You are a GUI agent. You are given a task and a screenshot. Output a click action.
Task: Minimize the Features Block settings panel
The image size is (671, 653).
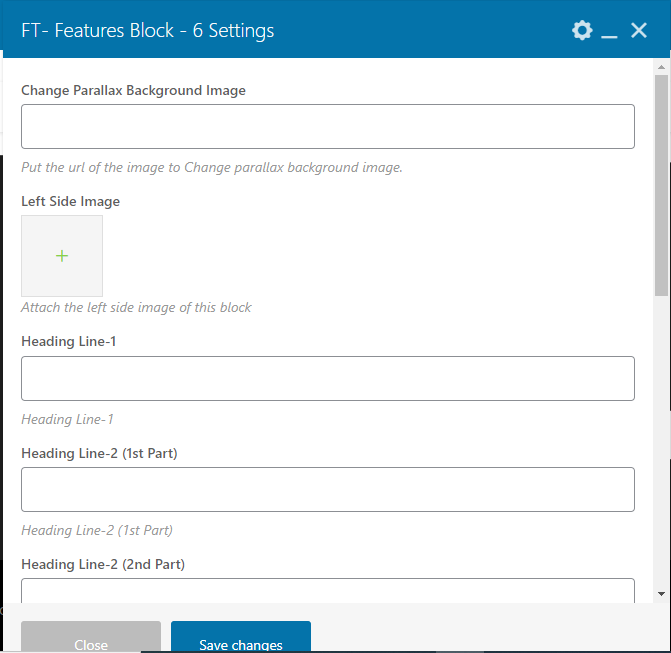tap(610, 32)
